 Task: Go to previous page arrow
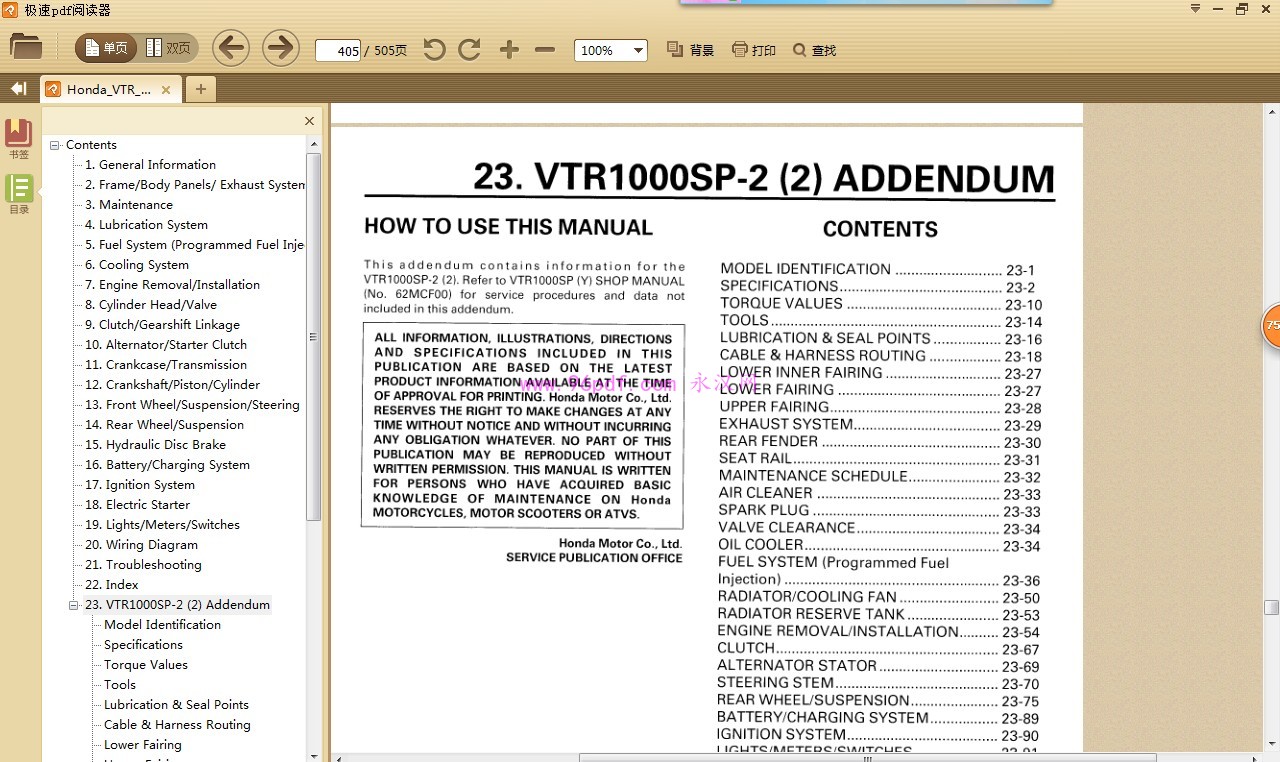231,48
